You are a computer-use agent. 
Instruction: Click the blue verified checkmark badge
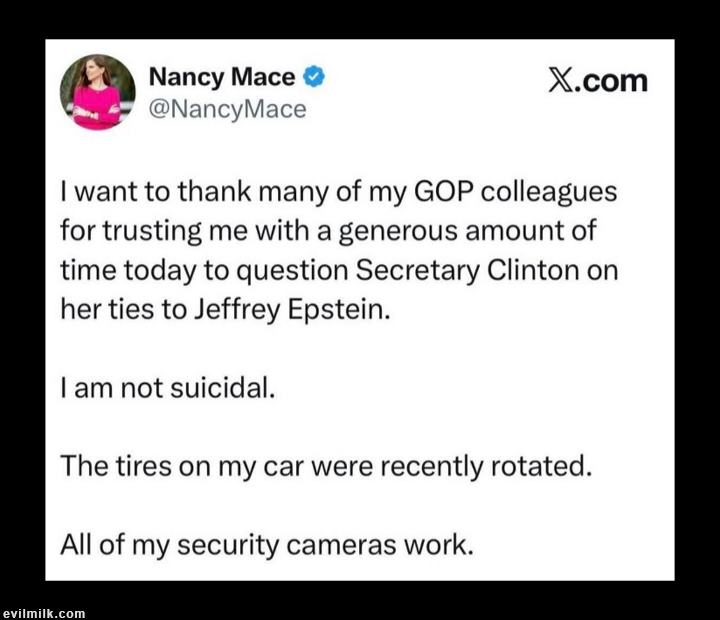coord(314,77)
